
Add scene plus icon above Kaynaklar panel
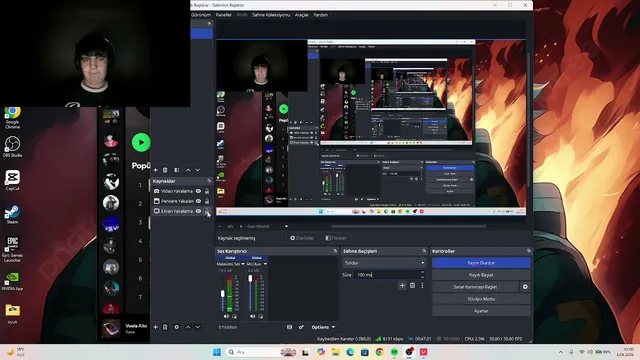(156, 170)
